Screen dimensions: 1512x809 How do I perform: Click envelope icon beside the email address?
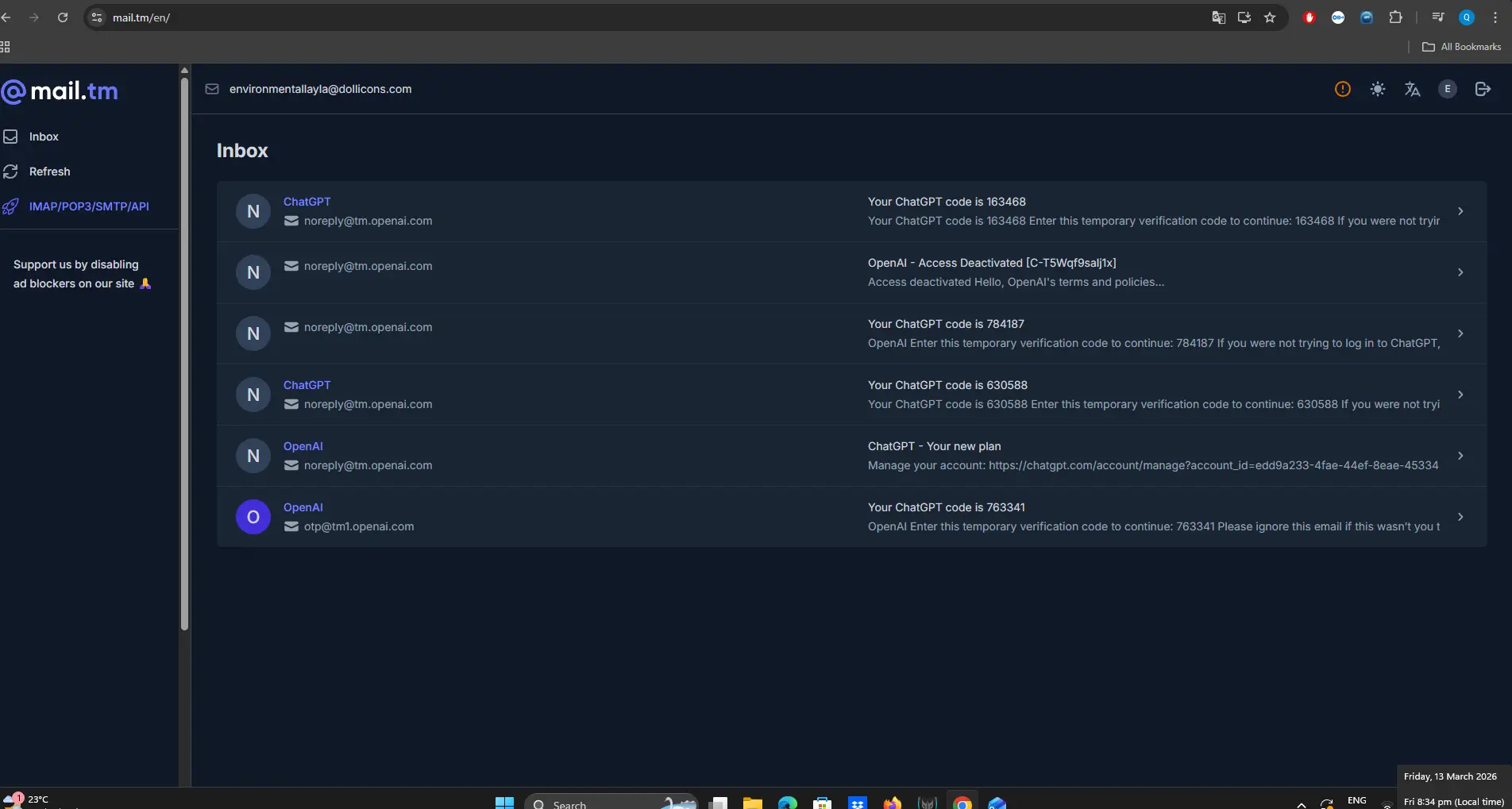point(212,89)
